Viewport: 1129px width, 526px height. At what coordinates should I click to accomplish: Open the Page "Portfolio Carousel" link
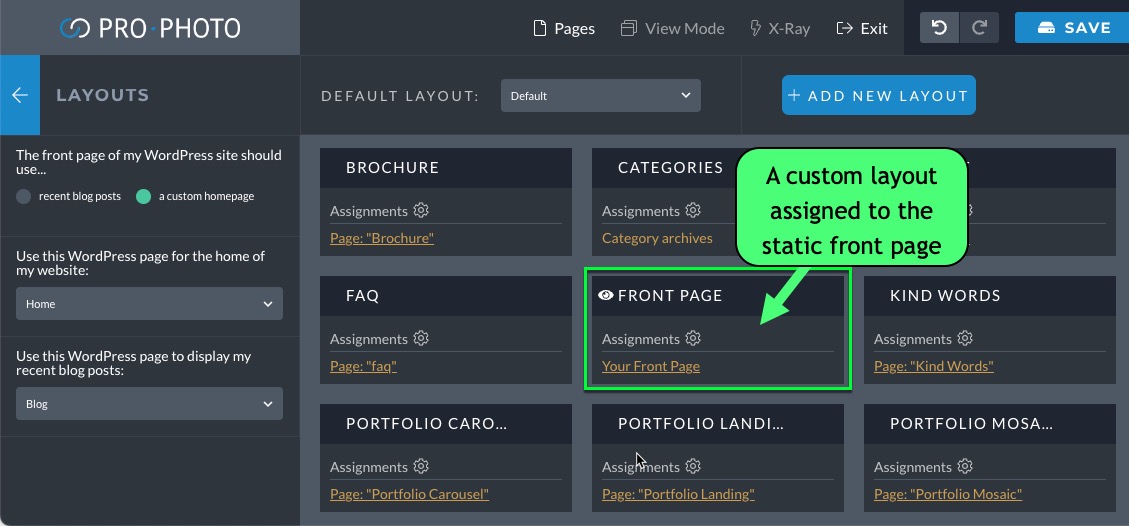409,494
